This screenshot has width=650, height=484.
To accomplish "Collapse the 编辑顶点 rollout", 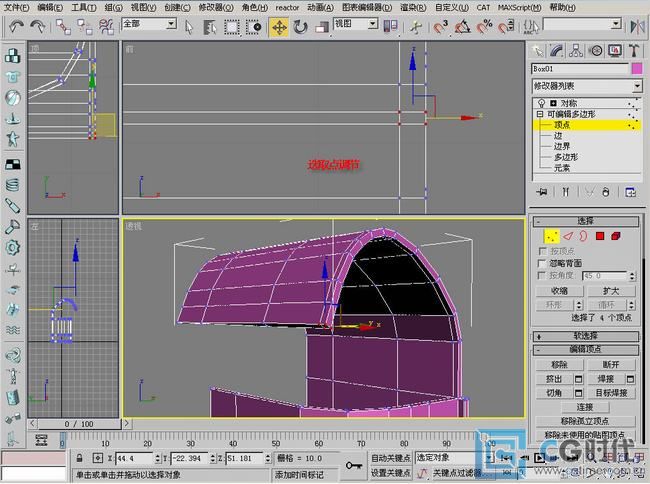I will 585,350.
